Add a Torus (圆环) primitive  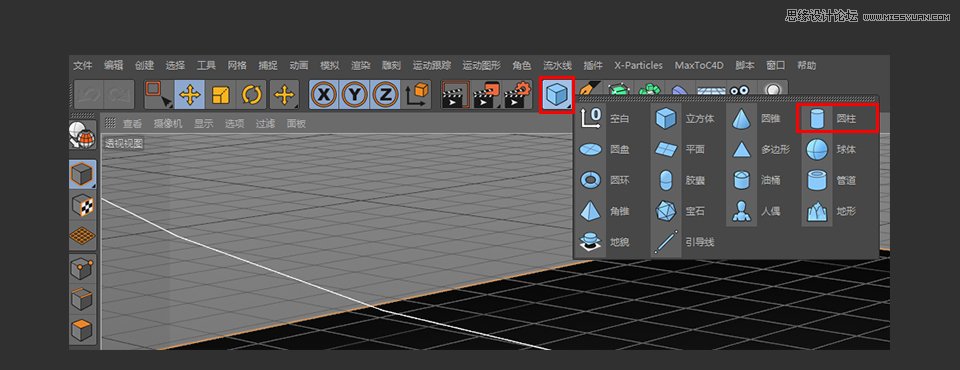(605, 181)
